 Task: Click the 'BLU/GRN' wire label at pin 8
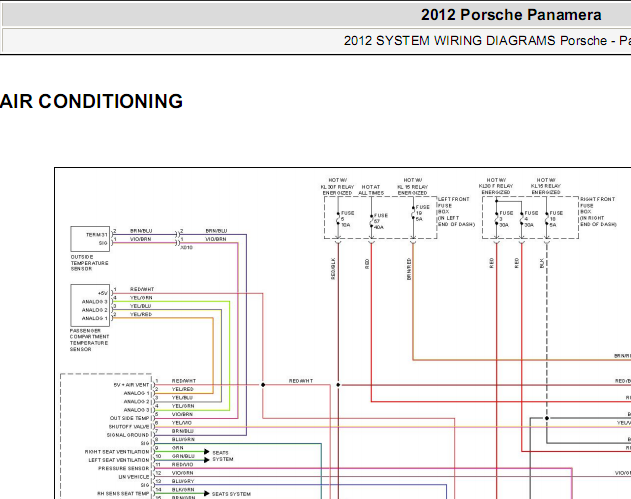[x=183, y=439]
